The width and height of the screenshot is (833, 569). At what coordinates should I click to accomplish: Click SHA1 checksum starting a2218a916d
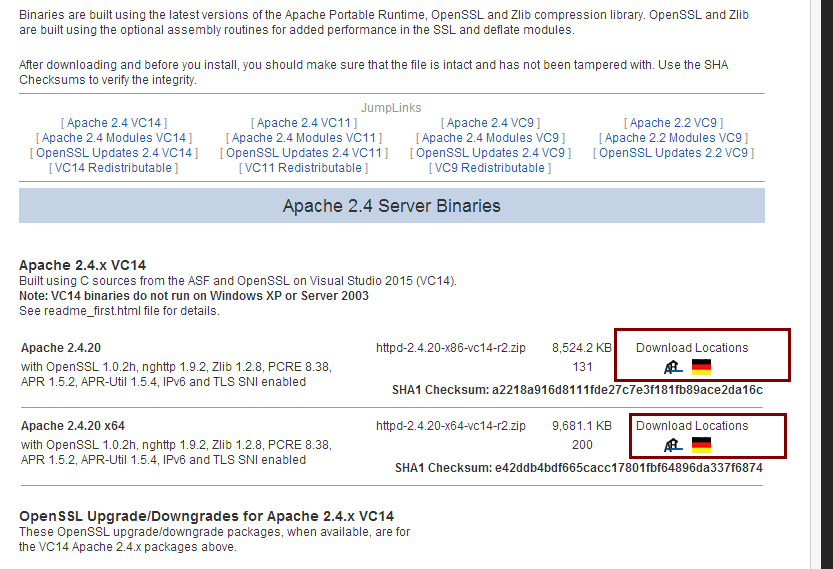tap(627, 390)
